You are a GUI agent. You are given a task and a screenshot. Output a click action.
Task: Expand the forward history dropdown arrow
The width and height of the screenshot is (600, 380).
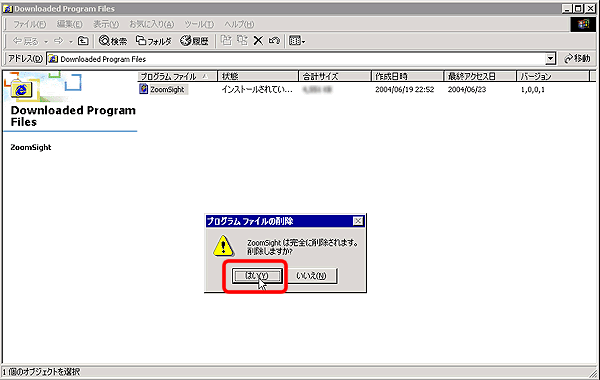70,41
